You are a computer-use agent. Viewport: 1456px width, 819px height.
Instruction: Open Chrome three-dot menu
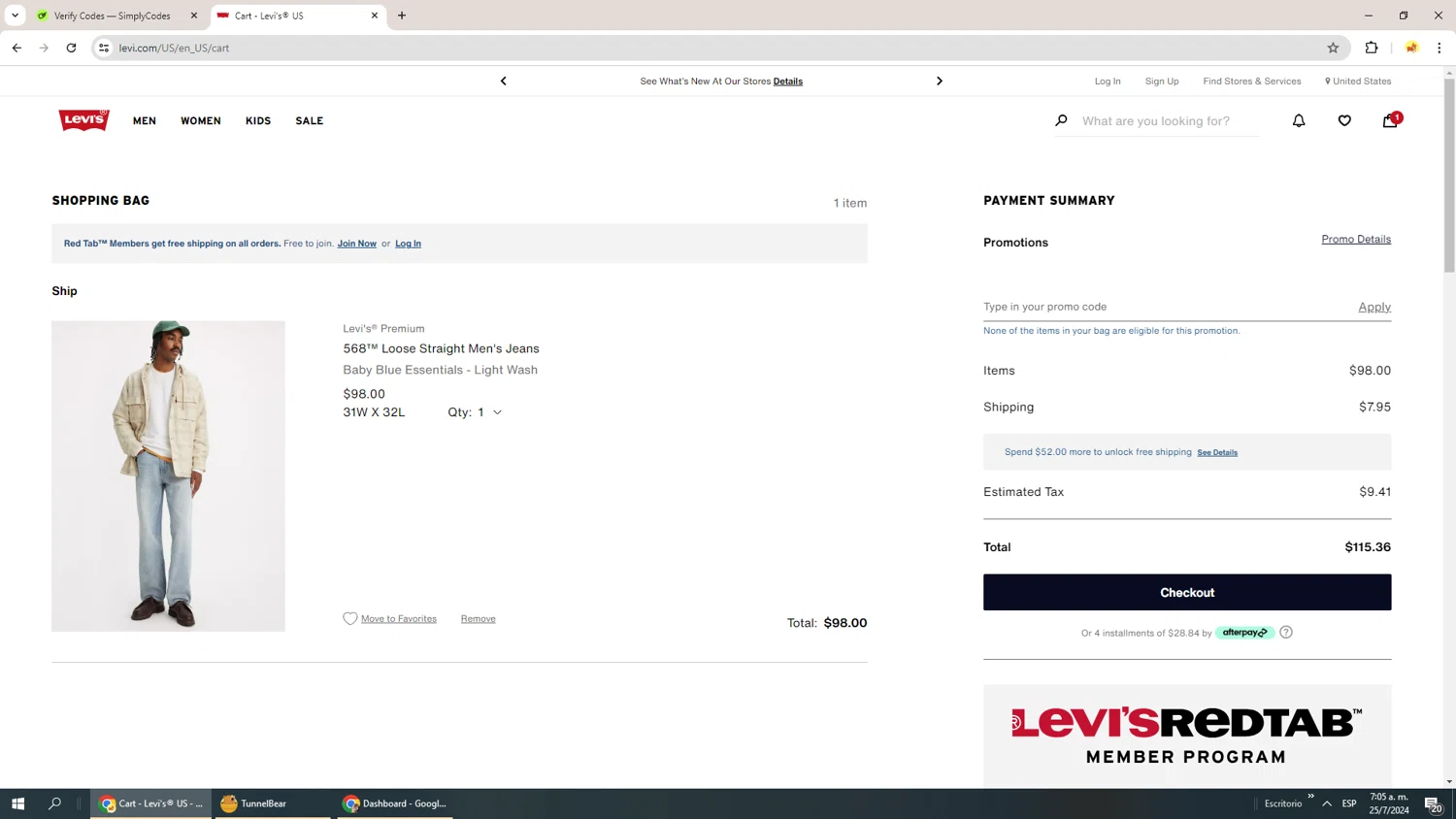1439,48
